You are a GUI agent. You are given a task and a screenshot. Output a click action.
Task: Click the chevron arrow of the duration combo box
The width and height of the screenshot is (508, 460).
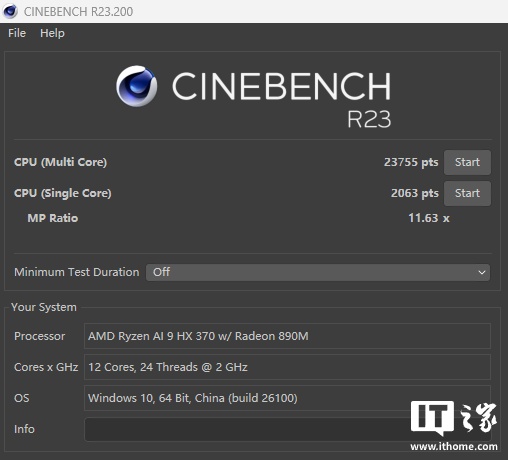482,272
